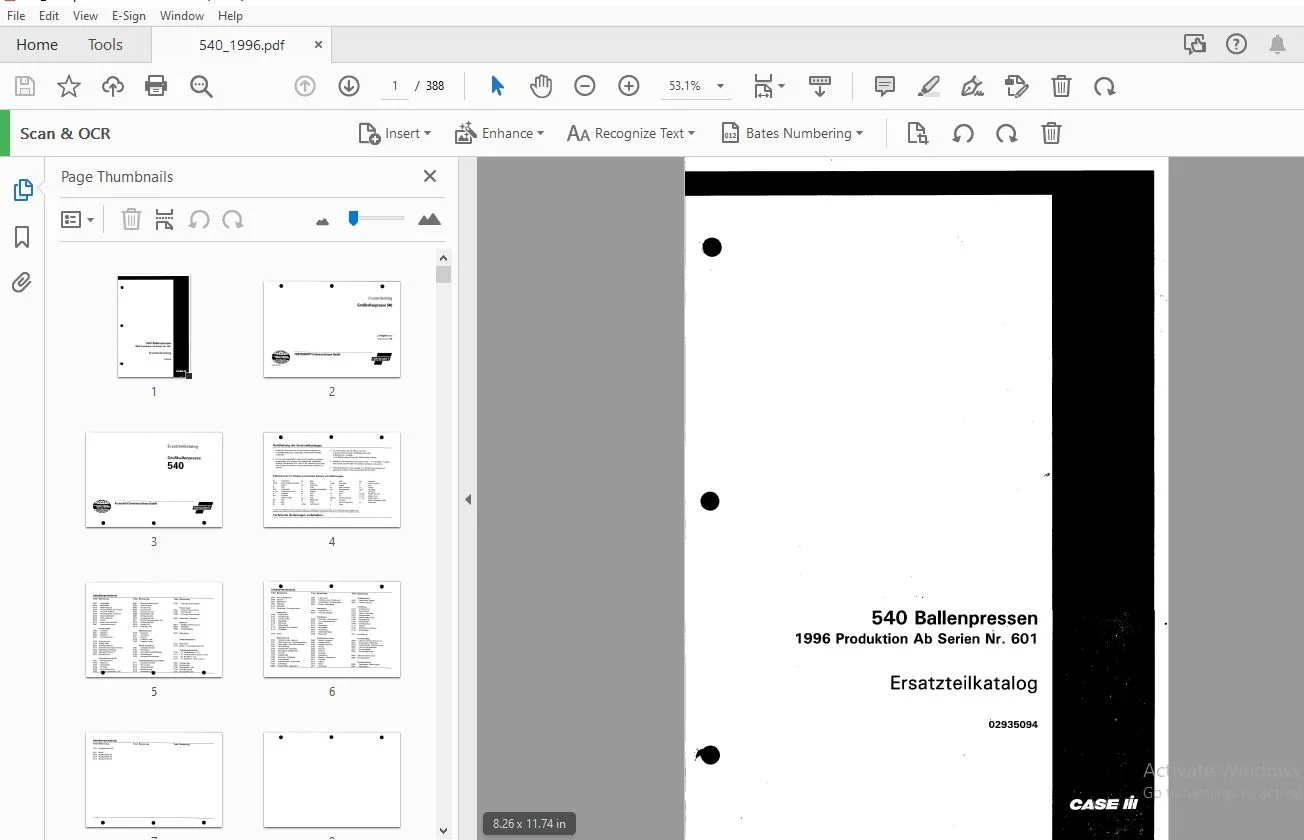Open the Help menu
Viewport: 1304px width, 840px height.
click(230, 16)
